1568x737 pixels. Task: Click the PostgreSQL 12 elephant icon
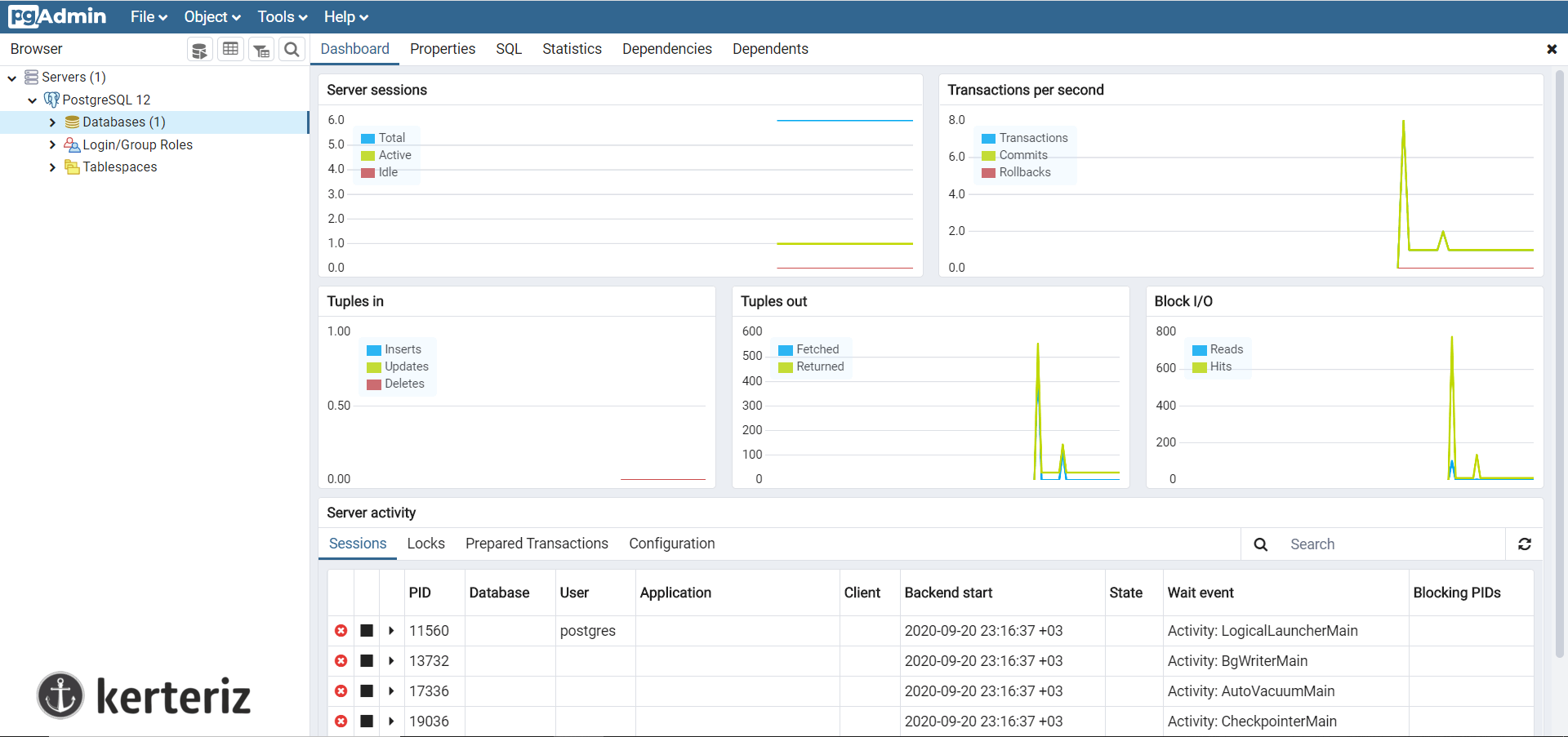coord(51,100)
